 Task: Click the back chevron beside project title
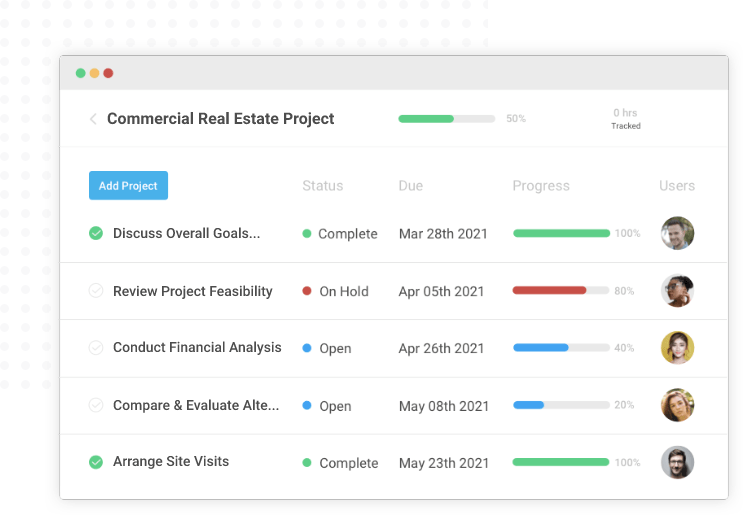click(x=93, y=119)
